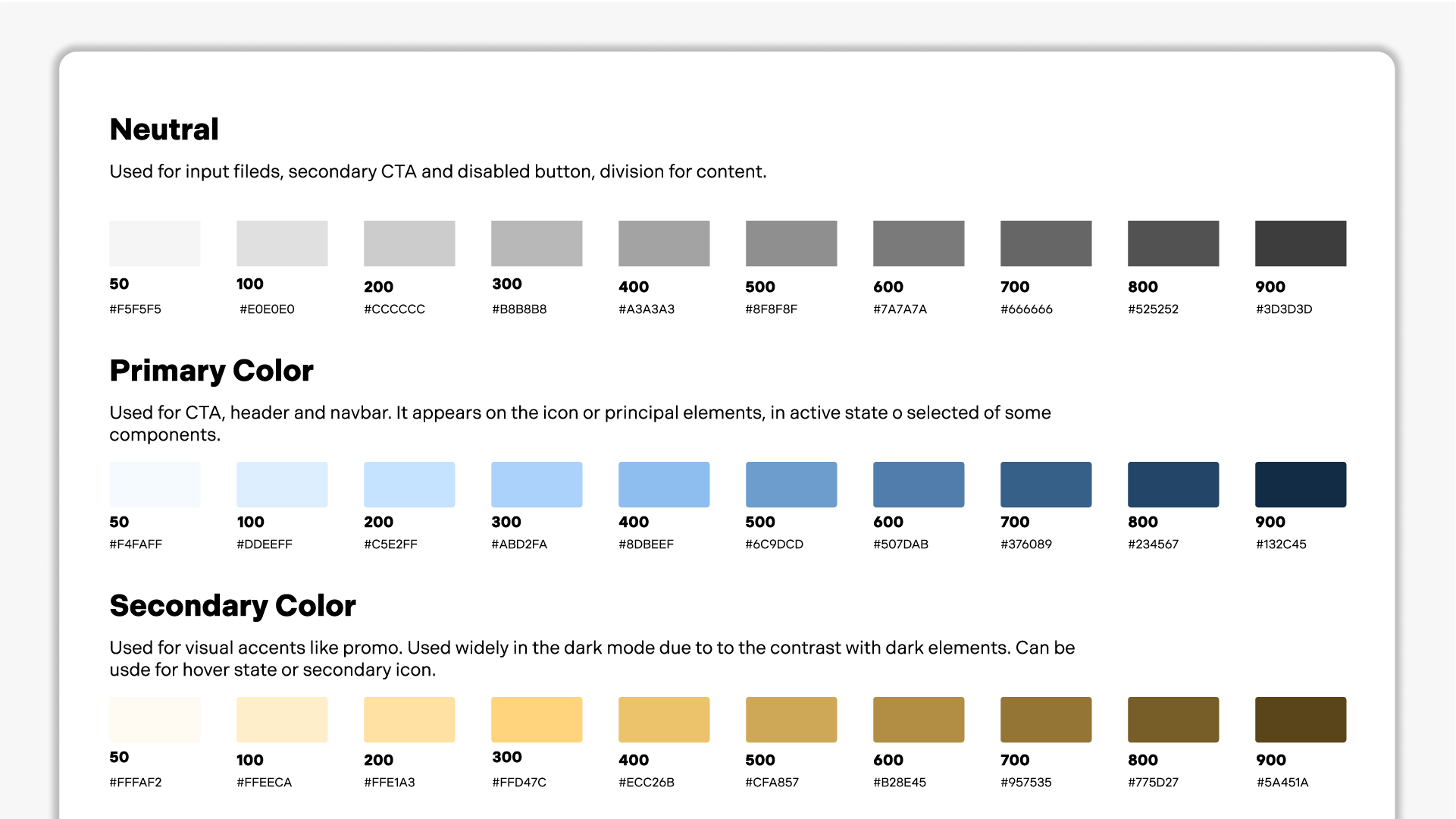Click the Neutral section heading
Screen dimensions: 1456x819
(164, 130)
